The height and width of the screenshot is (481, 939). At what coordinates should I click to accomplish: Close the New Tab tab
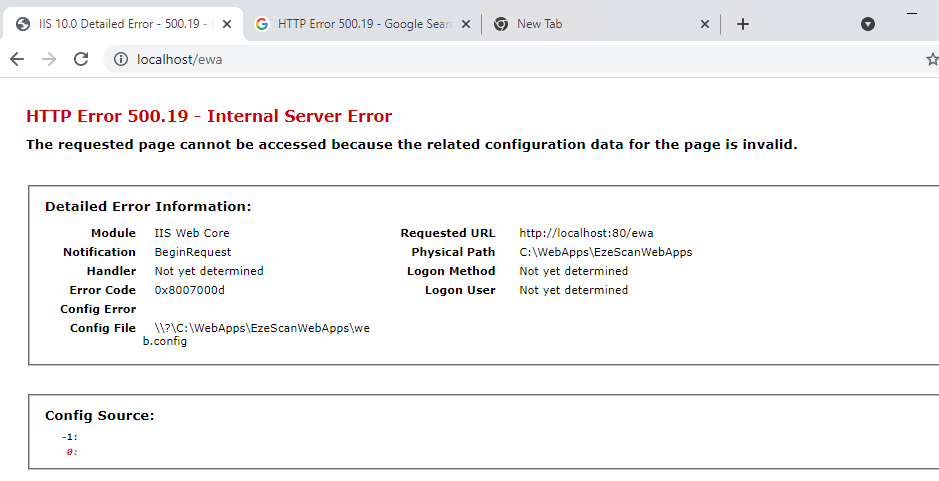click(x=704, y=24)
